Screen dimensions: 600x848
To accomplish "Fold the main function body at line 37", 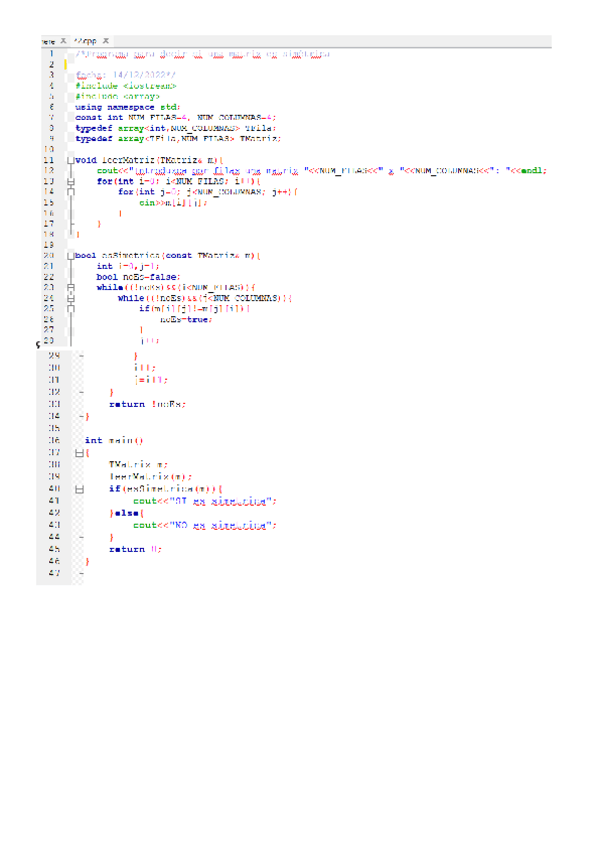I will [80, 452].
